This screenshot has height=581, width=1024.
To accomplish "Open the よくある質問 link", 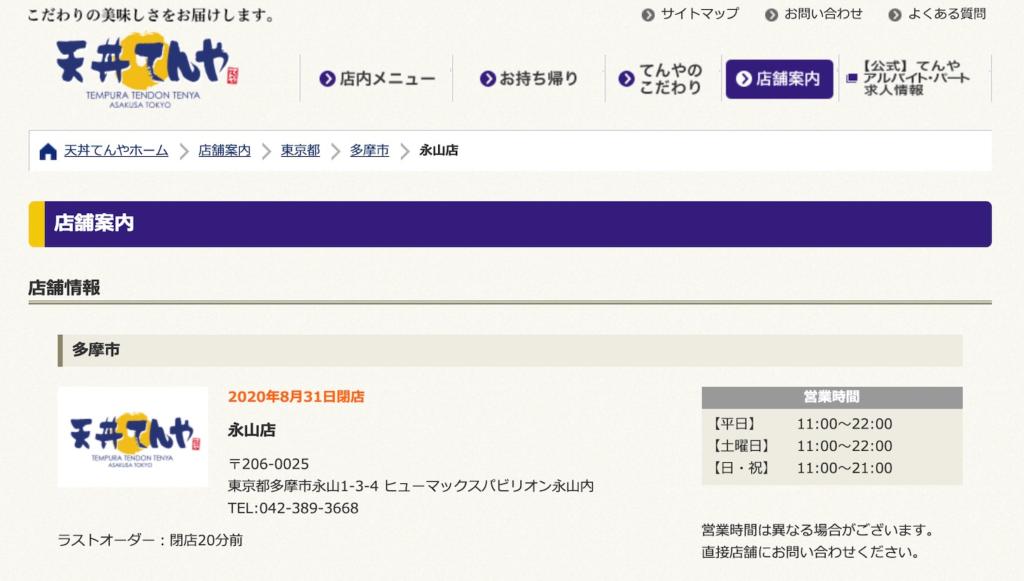I will (946, 14).
